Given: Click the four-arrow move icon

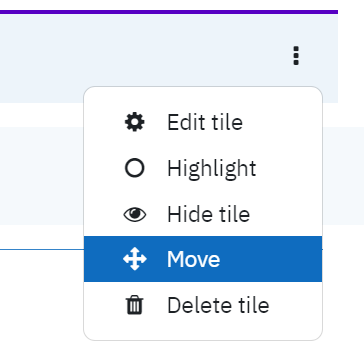Looking at the screenshot, I should click(135, 259).
